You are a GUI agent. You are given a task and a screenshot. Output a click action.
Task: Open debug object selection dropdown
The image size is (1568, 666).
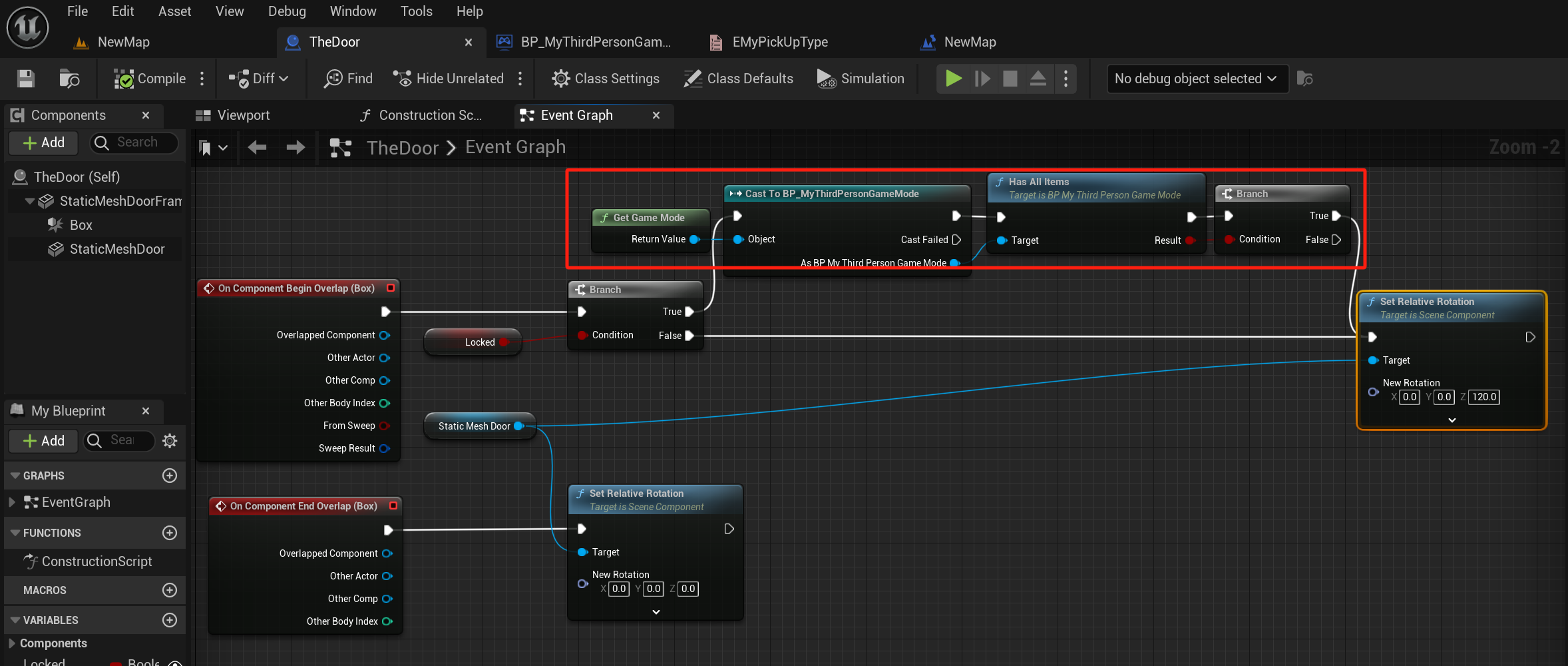tap(1197, 79)
